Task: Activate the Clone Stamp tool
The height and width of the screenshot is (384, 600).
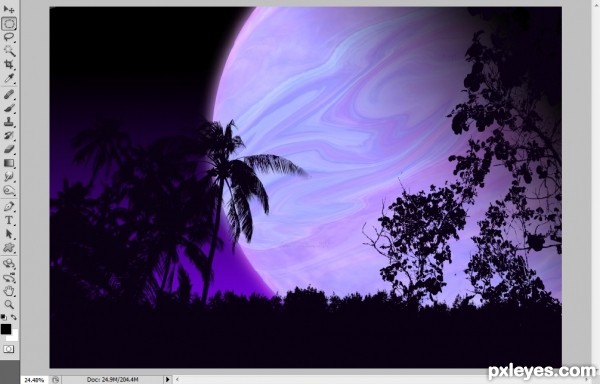Action: pos(9,122)
